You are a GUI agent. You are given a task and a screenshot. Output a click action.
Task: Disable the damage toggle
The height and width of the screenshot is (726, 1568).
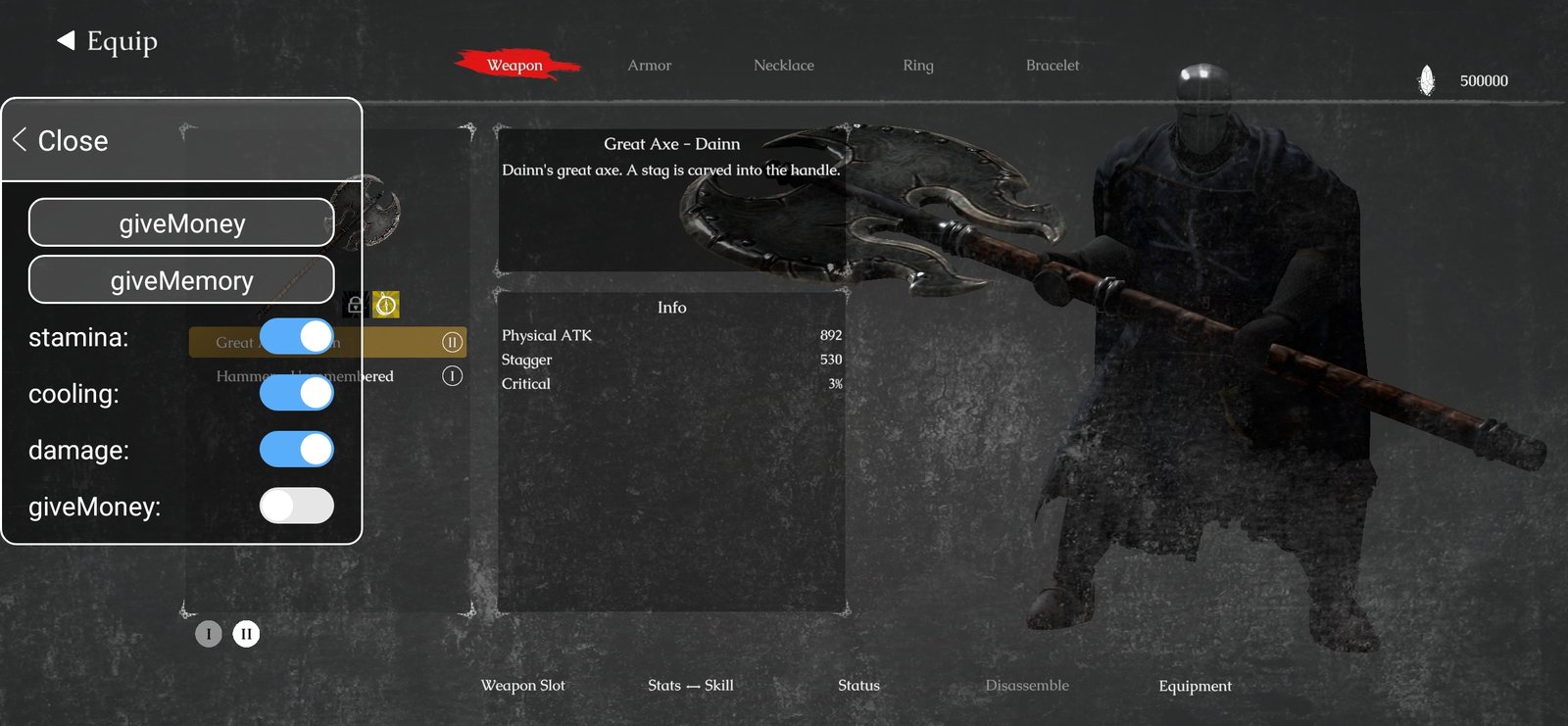coord(297,449)
